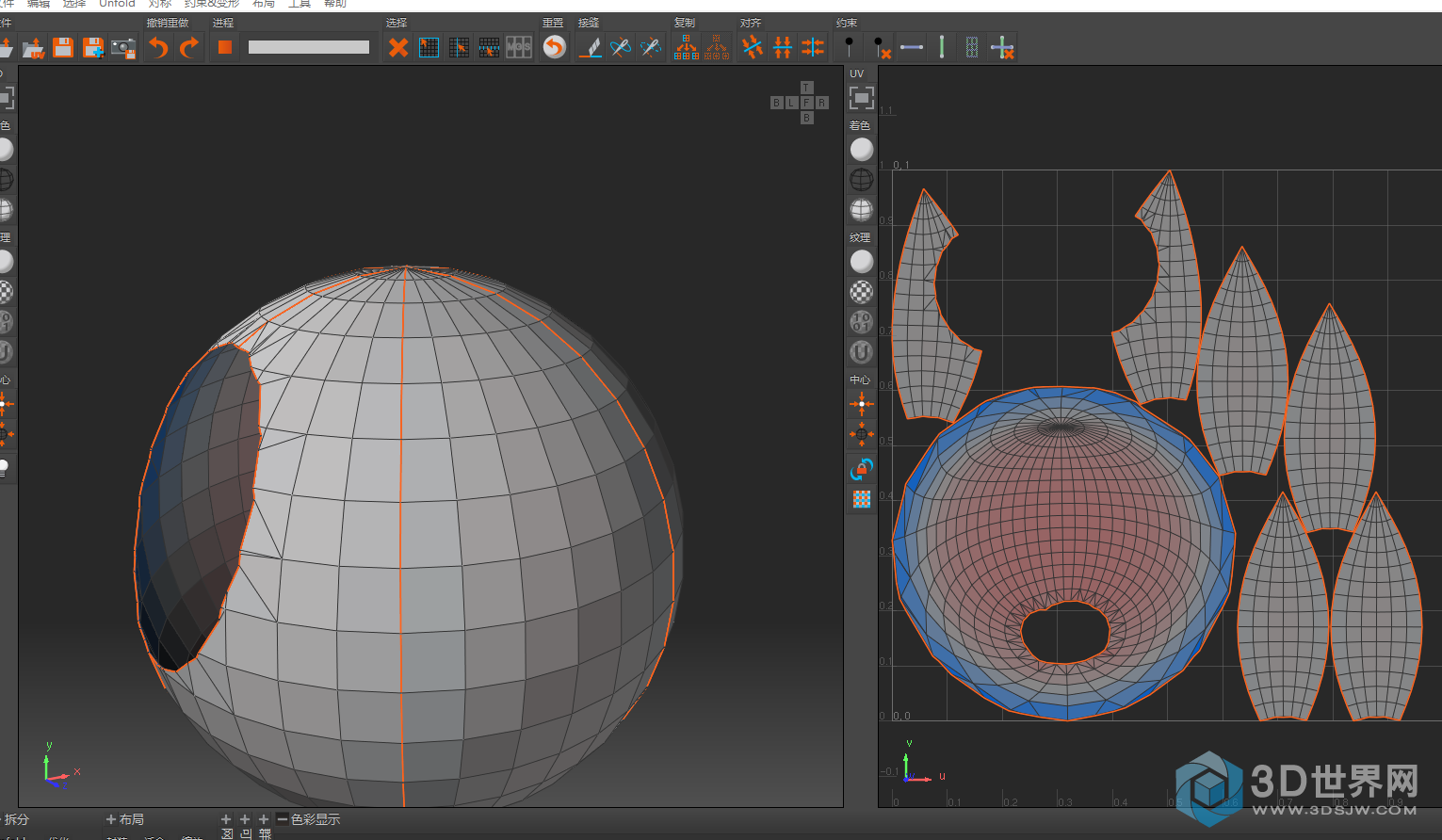Image resolution: width=1442 pixels, height=840 pixels.
Task: Toggle UV panel wireframe shading sphere
Action: point(861,179)
